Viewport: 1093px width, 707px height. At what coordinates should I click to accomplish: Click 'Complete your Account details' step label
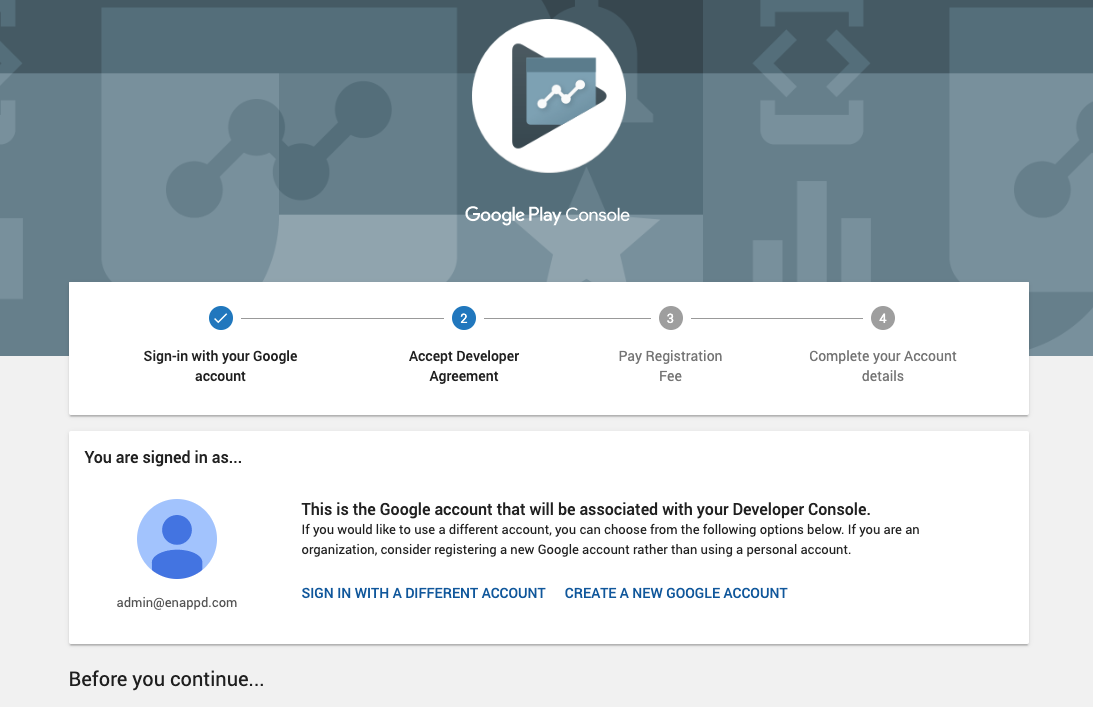click(x=882, y=366)
